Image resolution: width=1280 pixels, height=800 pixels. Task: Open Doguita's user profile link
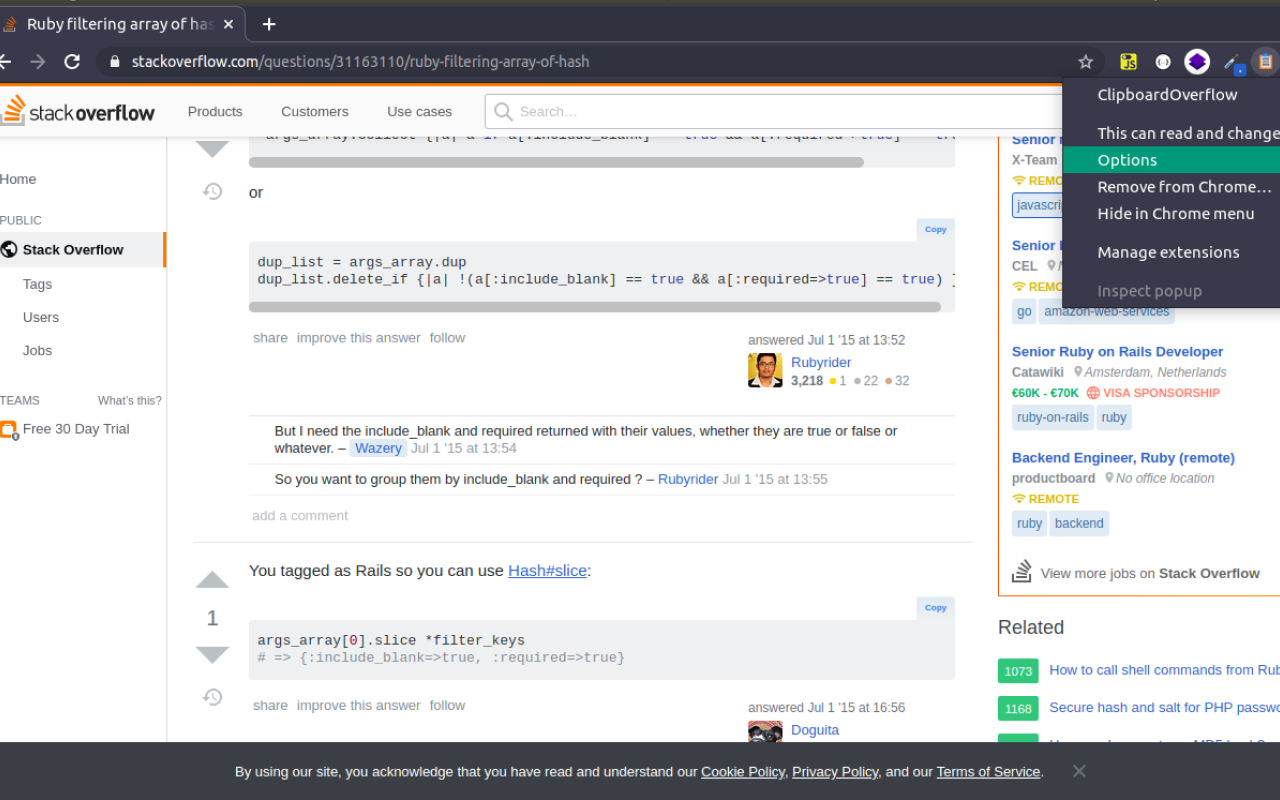pyautogui.click(x=815, y=730)
